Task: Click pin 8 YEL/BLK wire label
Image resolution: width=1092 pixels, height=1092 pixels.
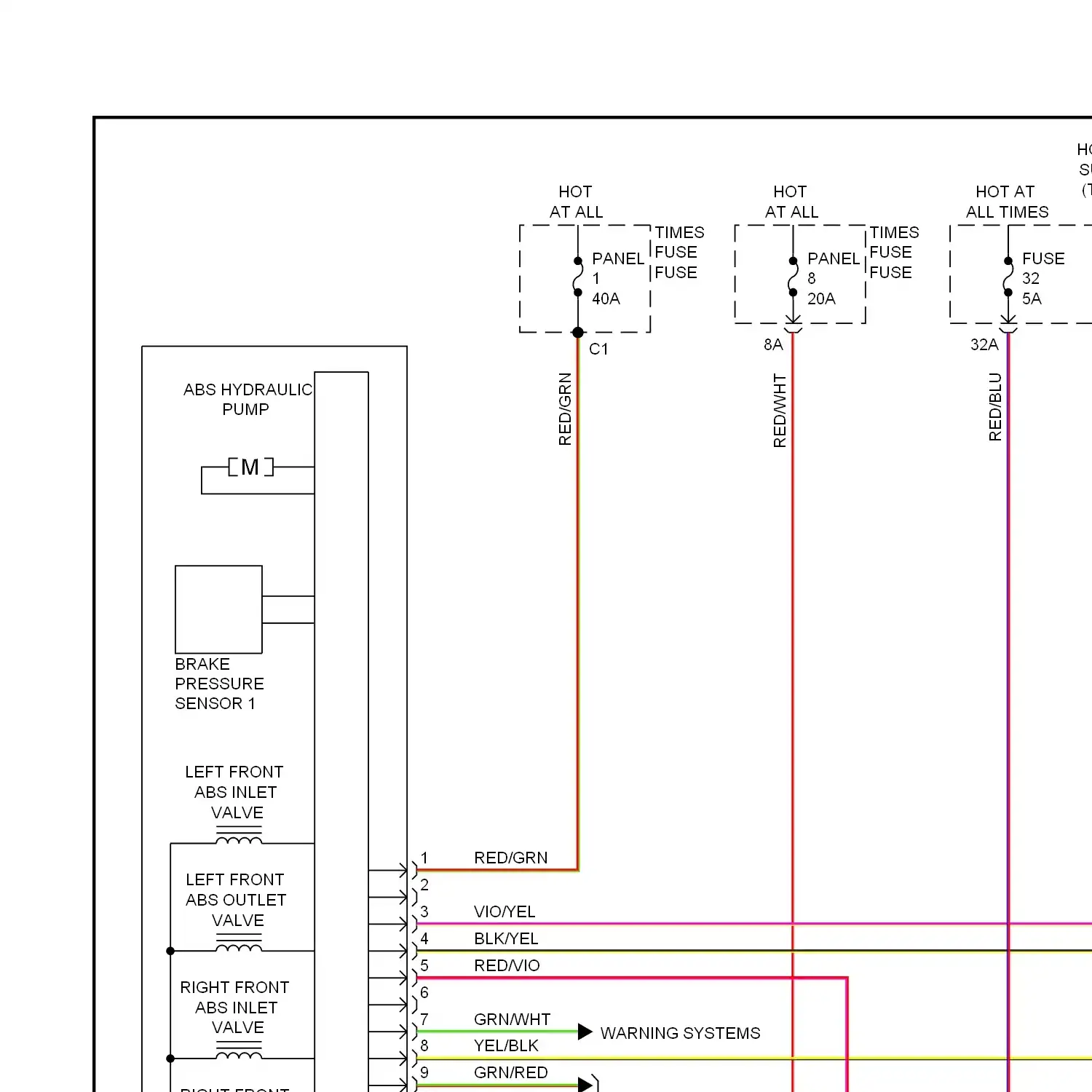Action: (506, 1045)
